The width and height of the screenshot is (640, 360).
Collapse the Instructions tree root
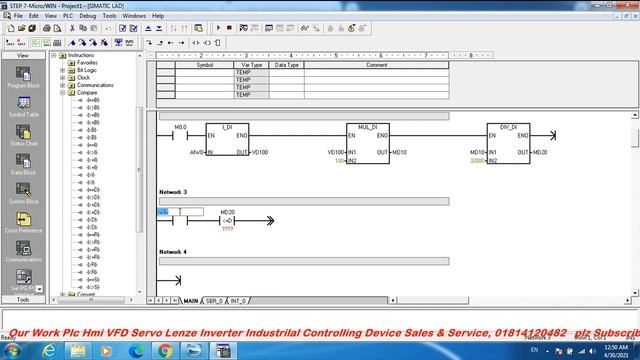[x=54, y=55]
